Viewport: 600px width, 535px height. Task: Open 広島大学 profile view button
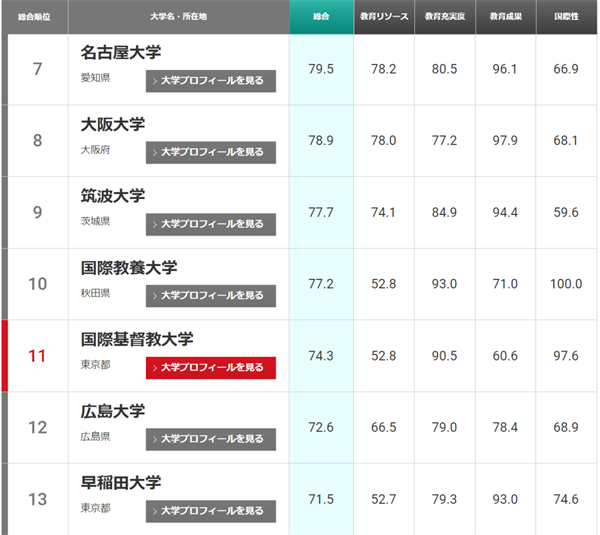211,439
